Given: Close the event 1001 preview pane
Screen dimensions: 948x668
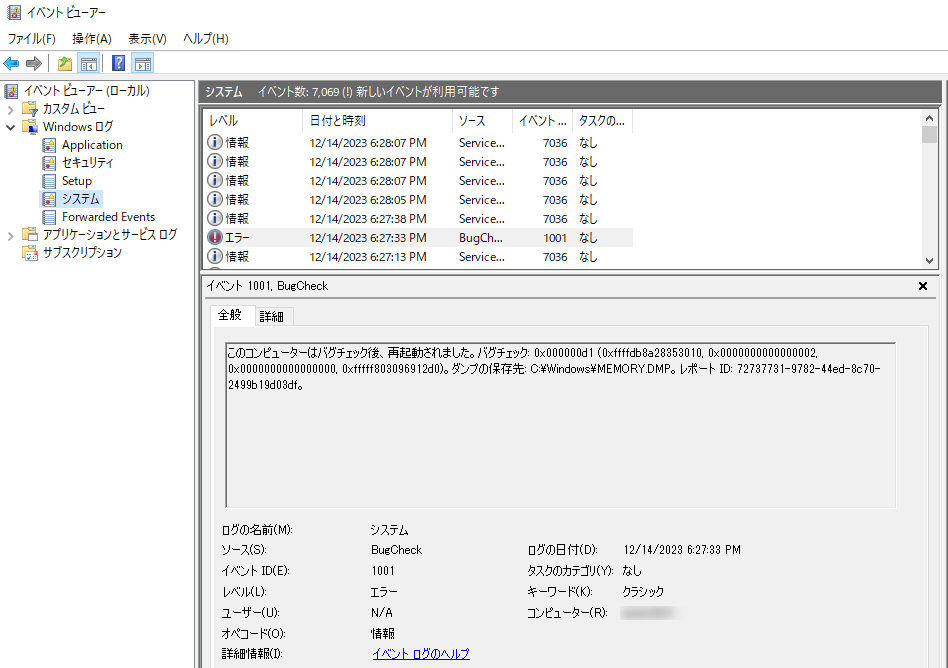Looking at the screenshot, I should click(923, 286).
